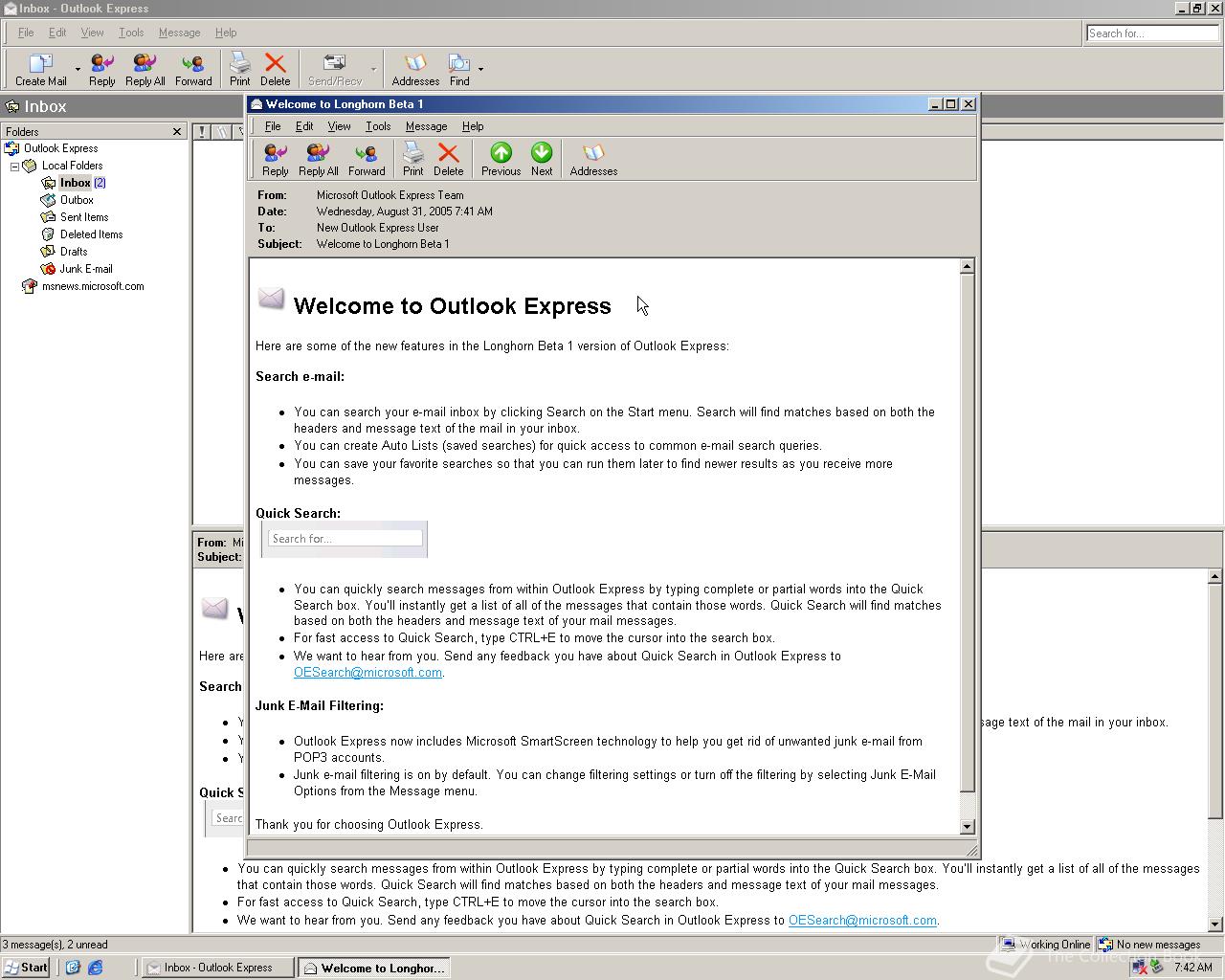Open Addresses in Welcome message window
Viewport: 1225px width, 980px height.
coord(593,160)
